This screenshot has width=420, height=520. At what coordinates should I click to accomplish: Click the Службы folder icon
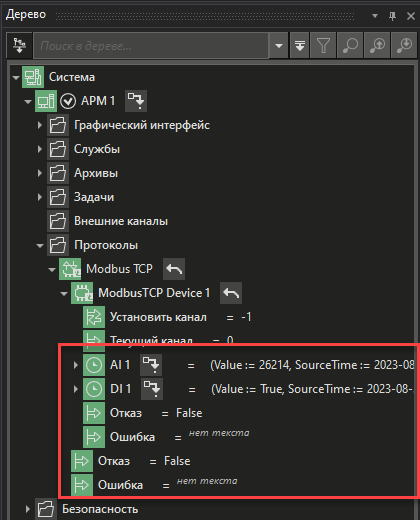[x=58, y=149]
